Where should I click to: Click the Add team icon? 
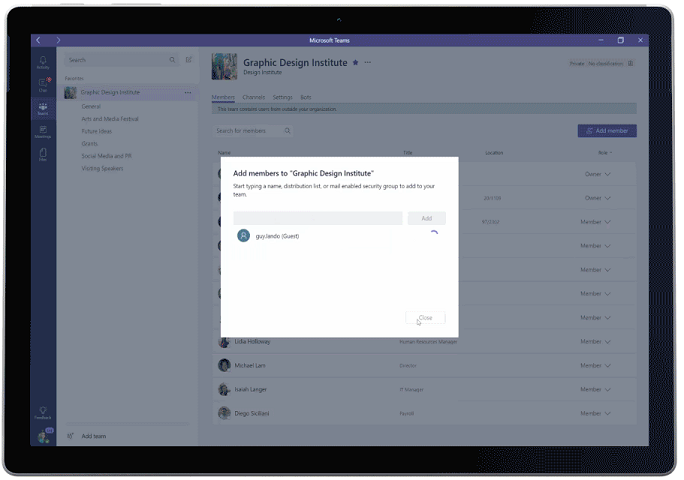click(70, 436)
